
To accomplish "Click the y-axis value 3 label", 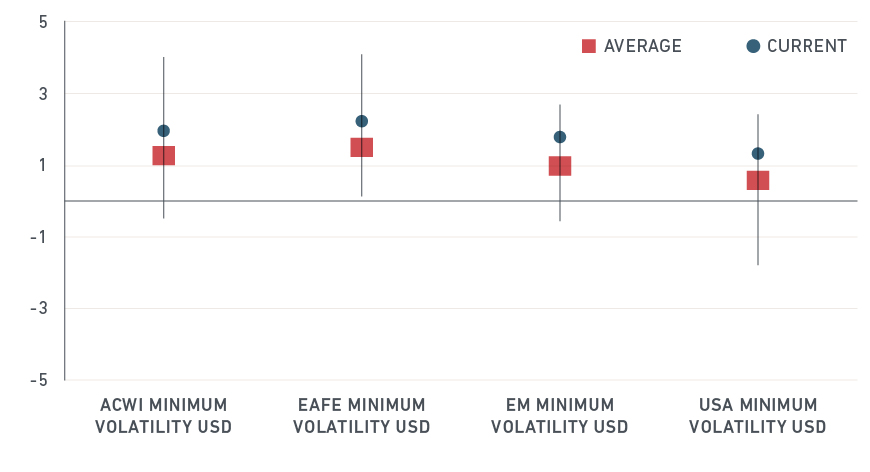I will click(43, 94).
